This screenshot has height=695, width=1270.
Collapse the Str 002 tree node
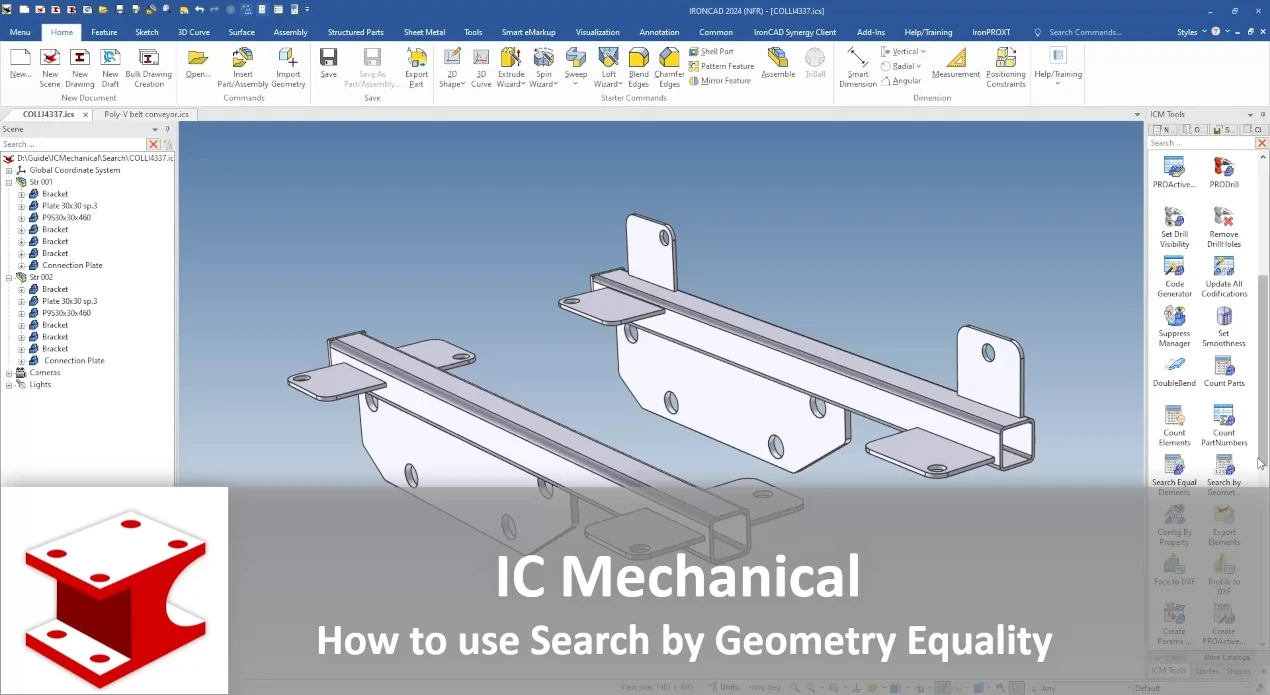pyautogui.click(x=9, y=277)
